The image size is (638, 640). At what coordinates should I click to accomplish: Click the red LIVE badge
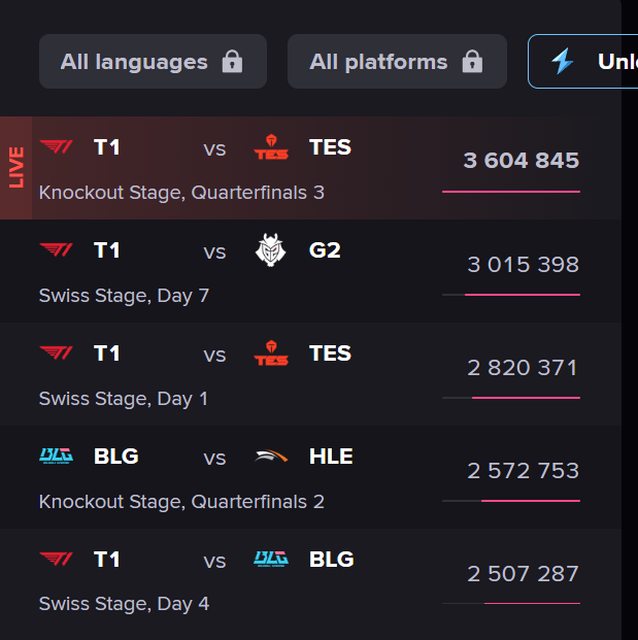[16, 168]
